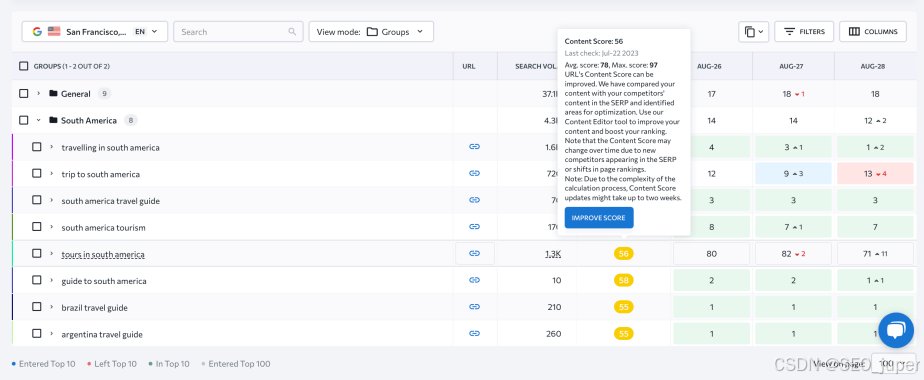The width and height of the screenshot is (924, 380).
Task: Click the SEARCH VOL. column header
Action: [536, 66]
